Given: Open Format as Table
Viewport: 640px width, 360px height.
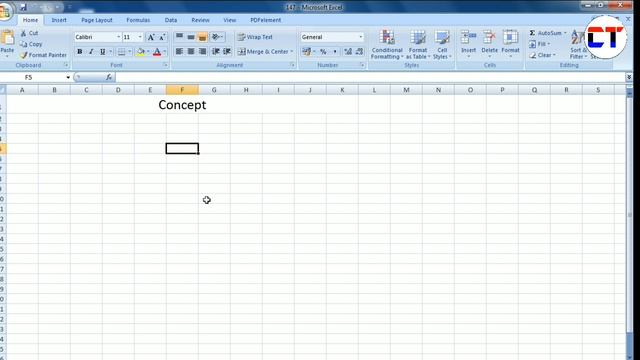Looking at the screenshot, I should 418,45.
